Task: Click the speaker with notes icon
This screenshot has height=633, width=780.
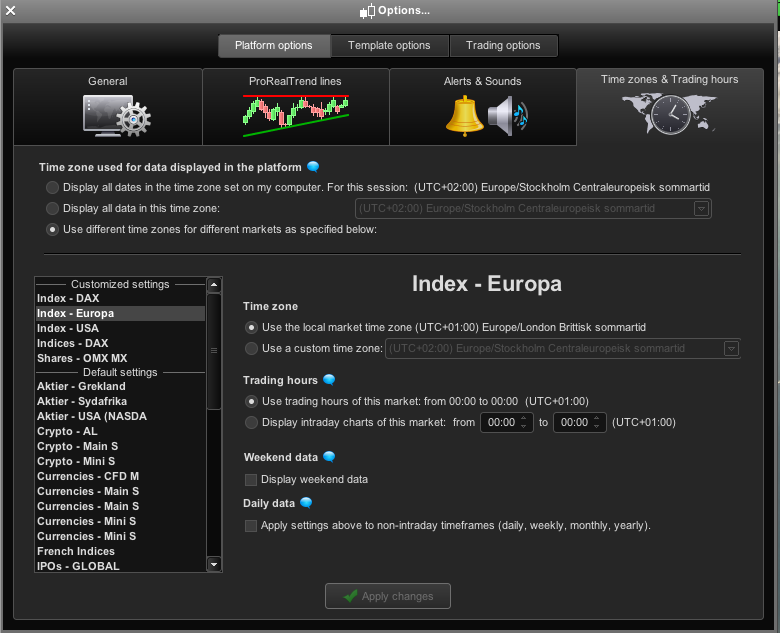Action: (x=507, y=116)
